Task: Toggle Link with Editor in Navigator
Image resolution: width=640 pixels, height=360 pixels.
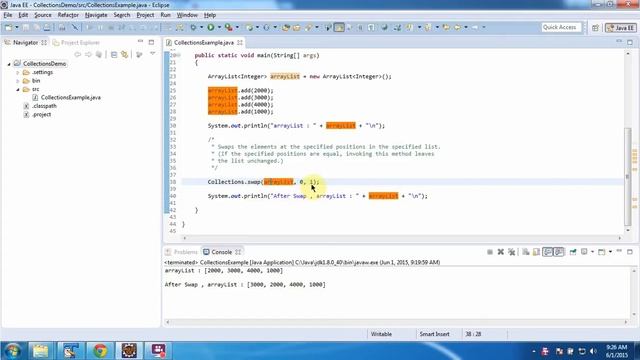Action: point(124,54)
